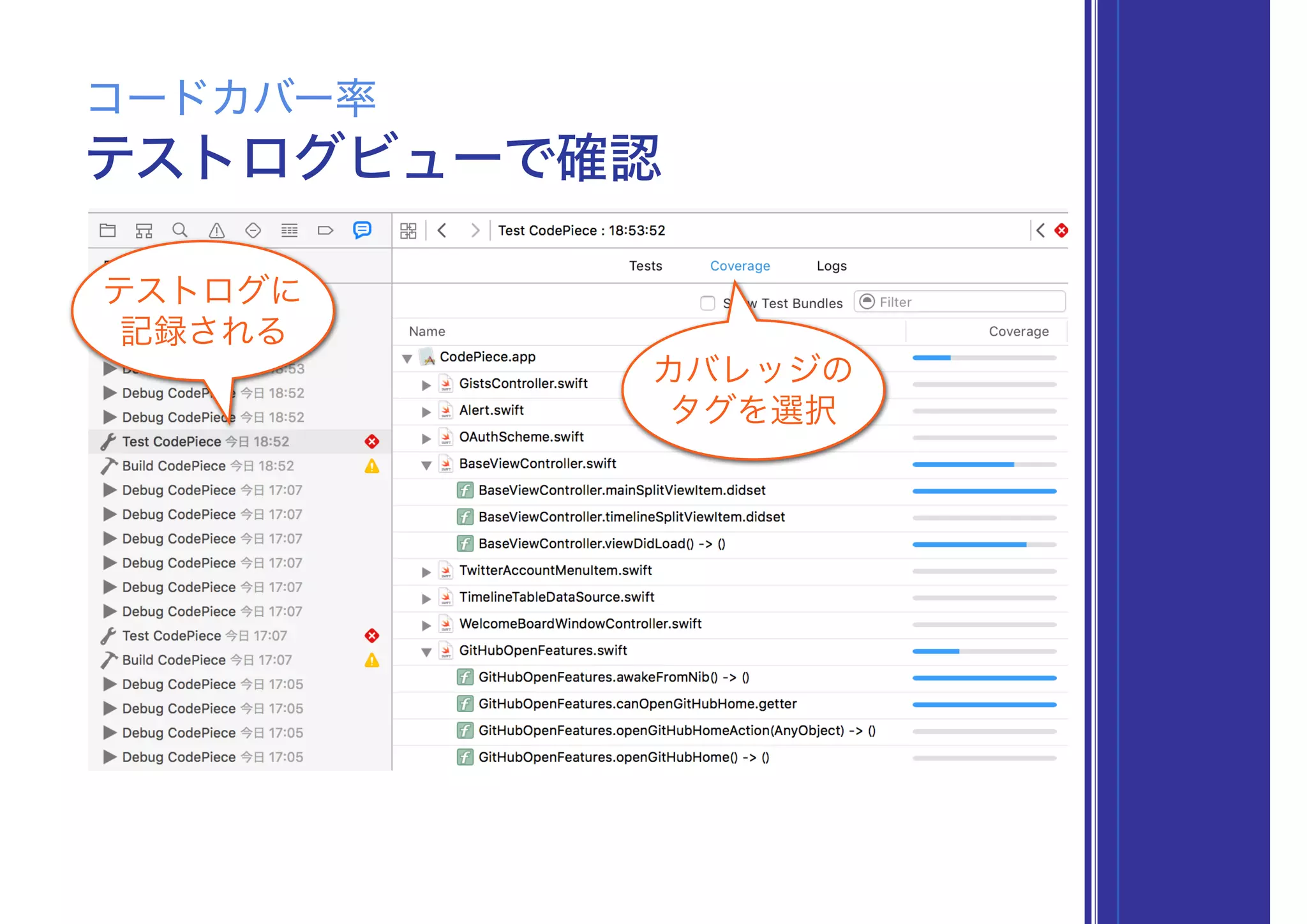
Task: Go forward with the right chevron in the jump bar
Action: tap(475, 230)
